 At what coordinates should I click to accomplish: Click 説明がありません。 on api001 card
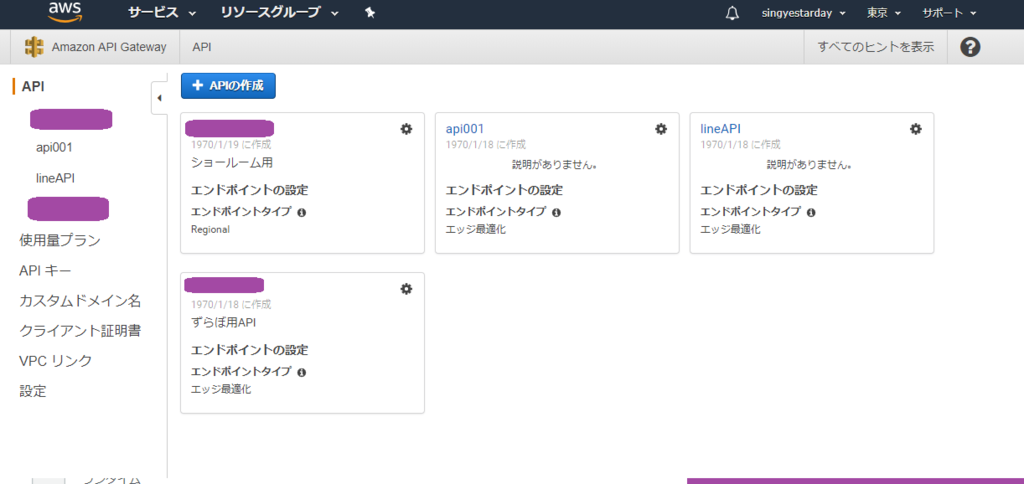point(557,165)
